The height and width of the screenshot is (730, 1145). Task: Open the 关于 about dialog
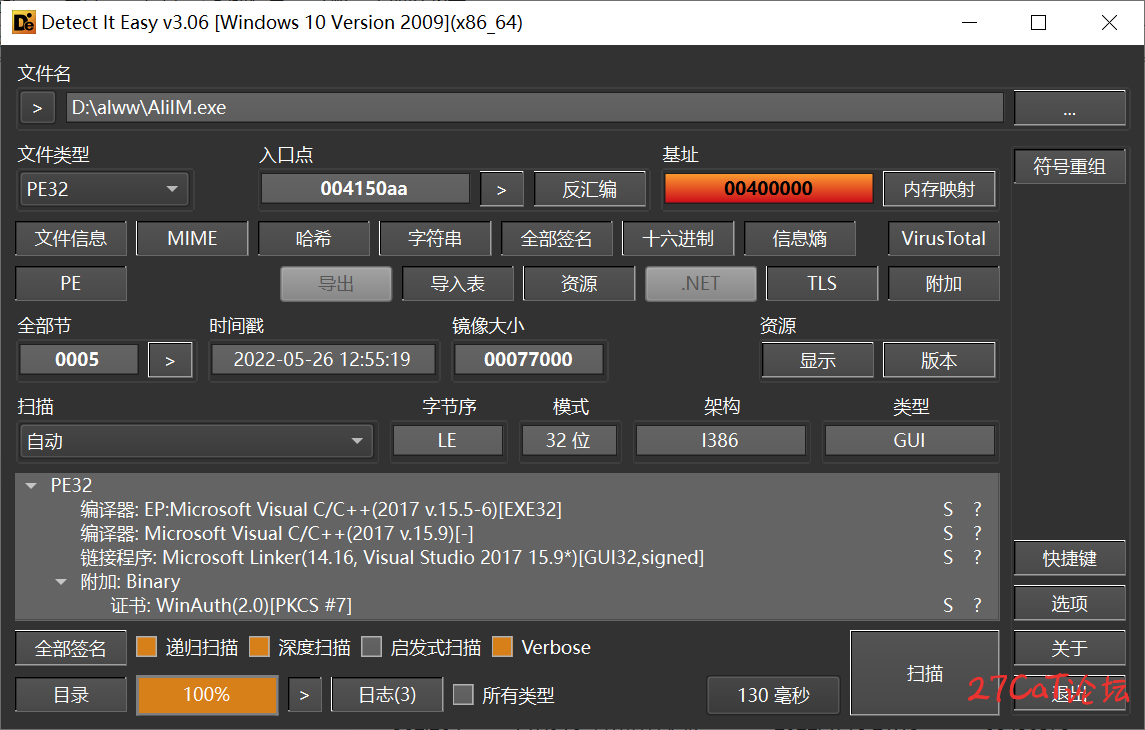[x=1069, y=648]
